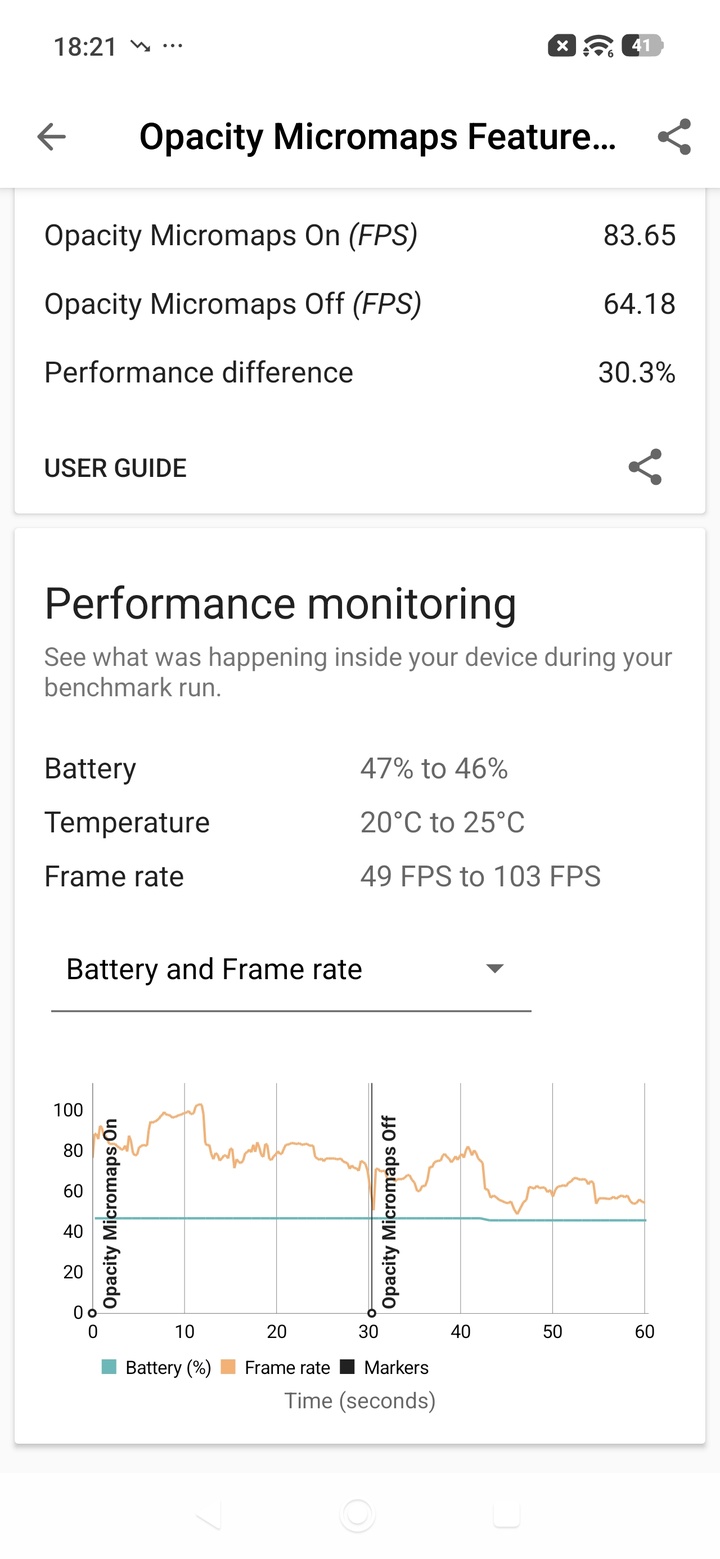
Task: Tap the Opacity Micromaps On FPS row
Action: point(360,236)
